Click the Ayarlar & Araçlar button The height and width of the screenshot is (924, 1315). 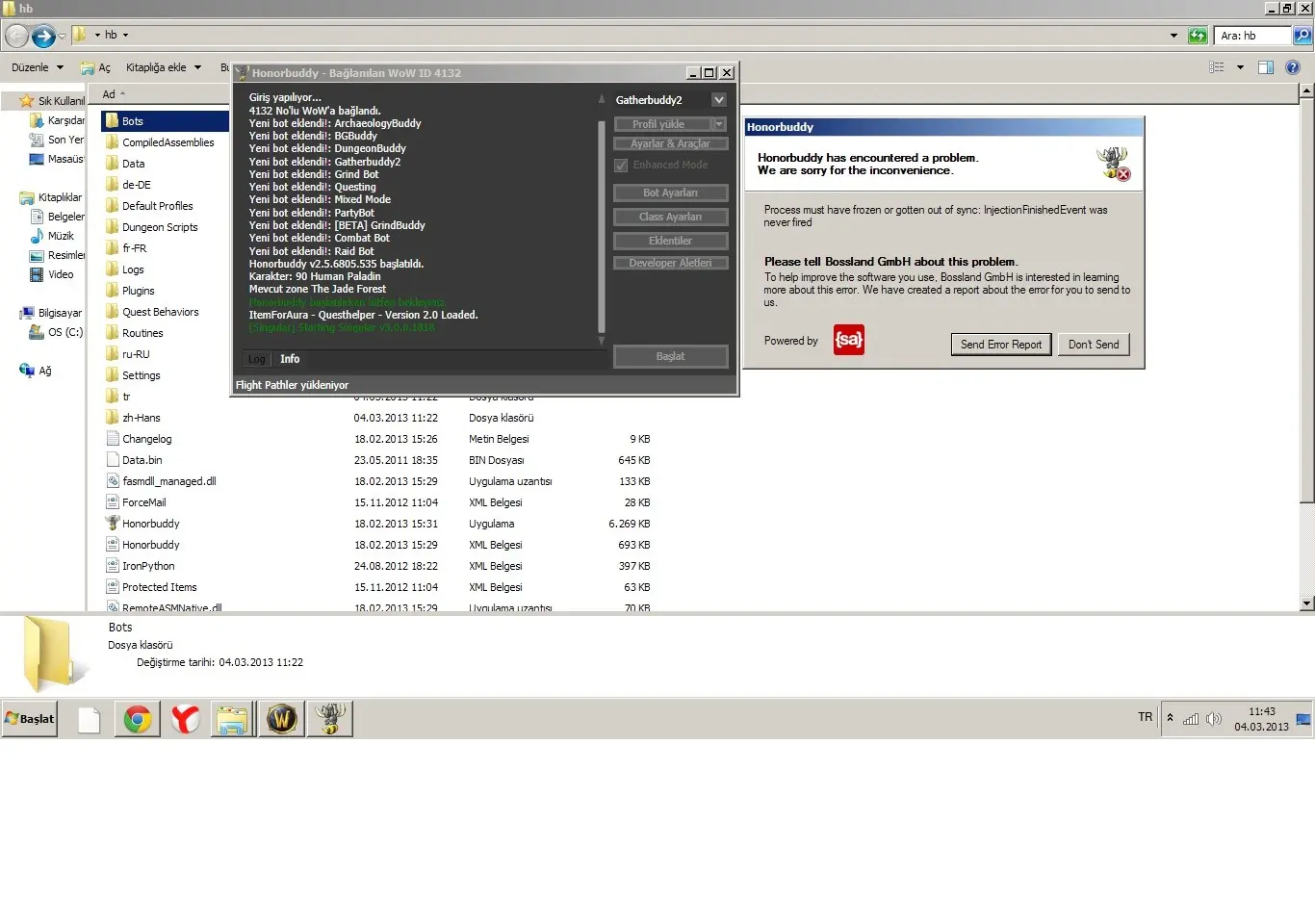671,143
